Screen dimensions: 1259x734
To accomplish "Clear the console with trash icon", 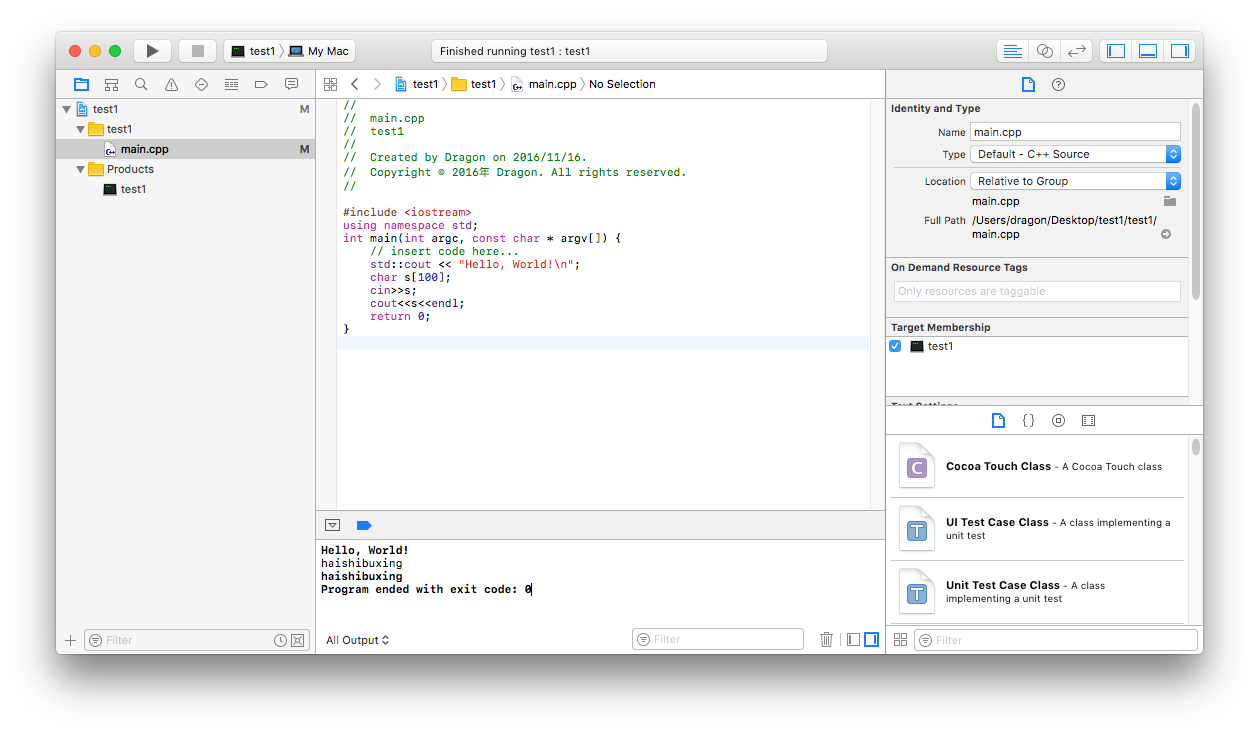I will click(x=826, y=640).
